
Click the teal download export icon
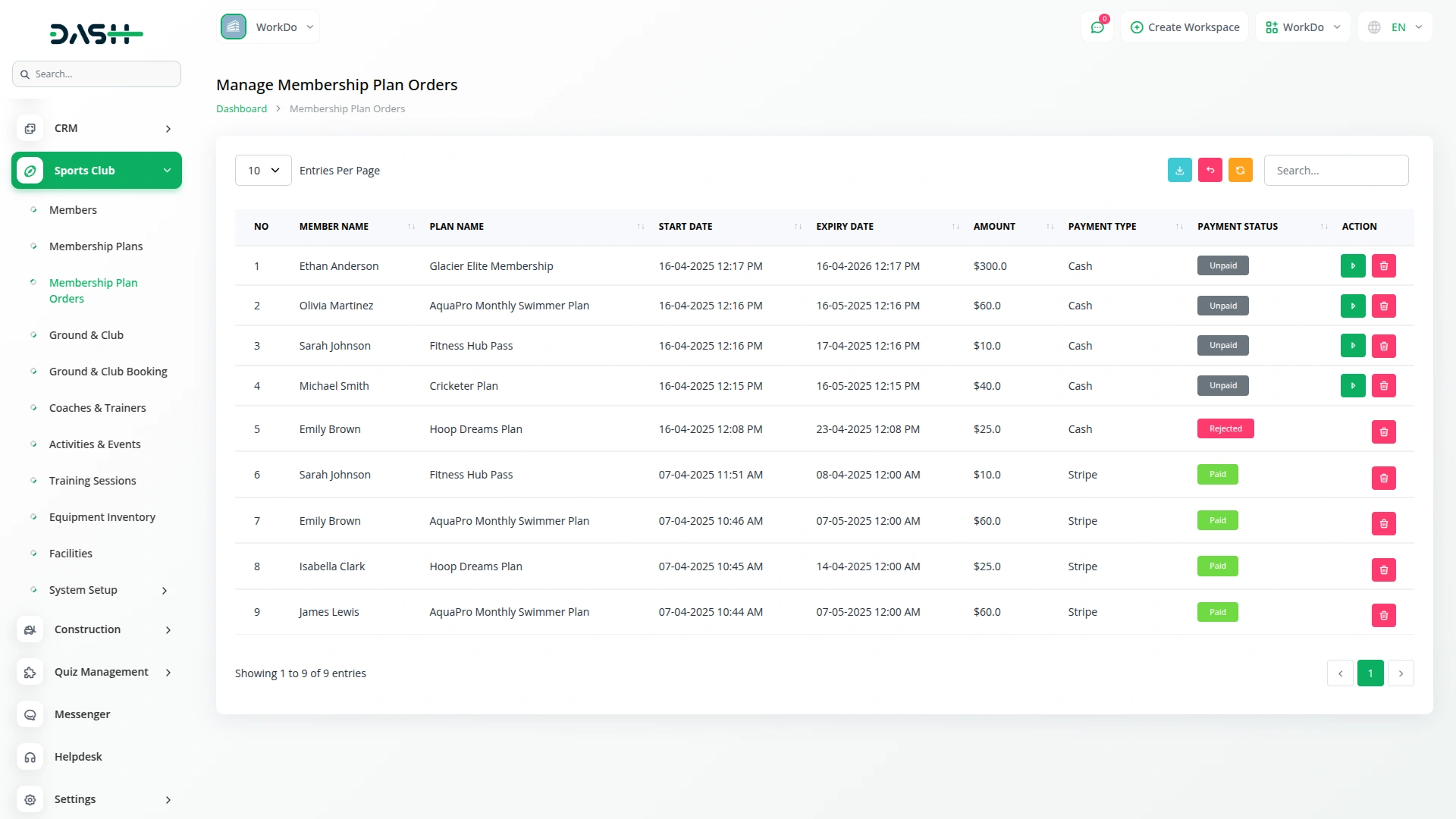(x=1179, y=171)
